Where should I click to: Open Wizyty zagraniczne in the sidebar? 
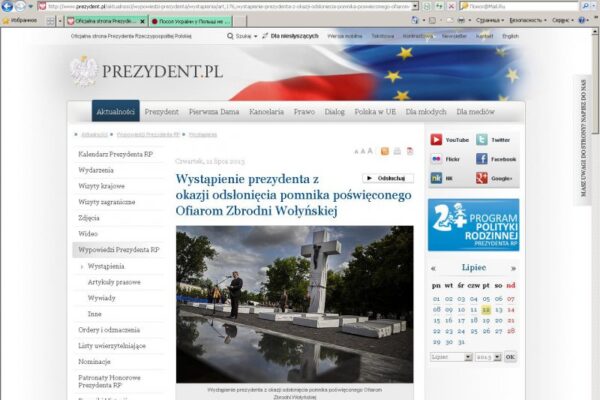107,202
